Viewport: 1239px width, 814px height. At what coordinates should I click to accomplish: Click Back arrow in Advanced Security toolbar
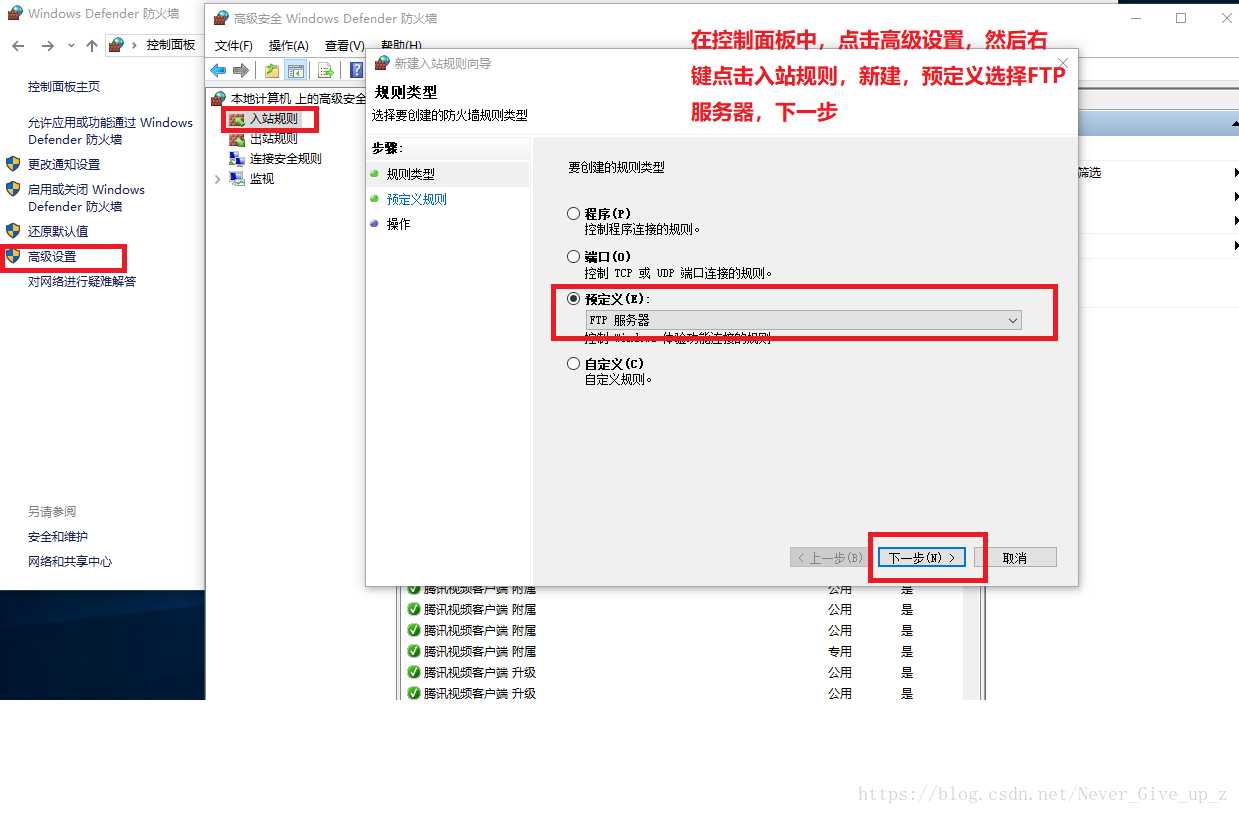point(218,70)
